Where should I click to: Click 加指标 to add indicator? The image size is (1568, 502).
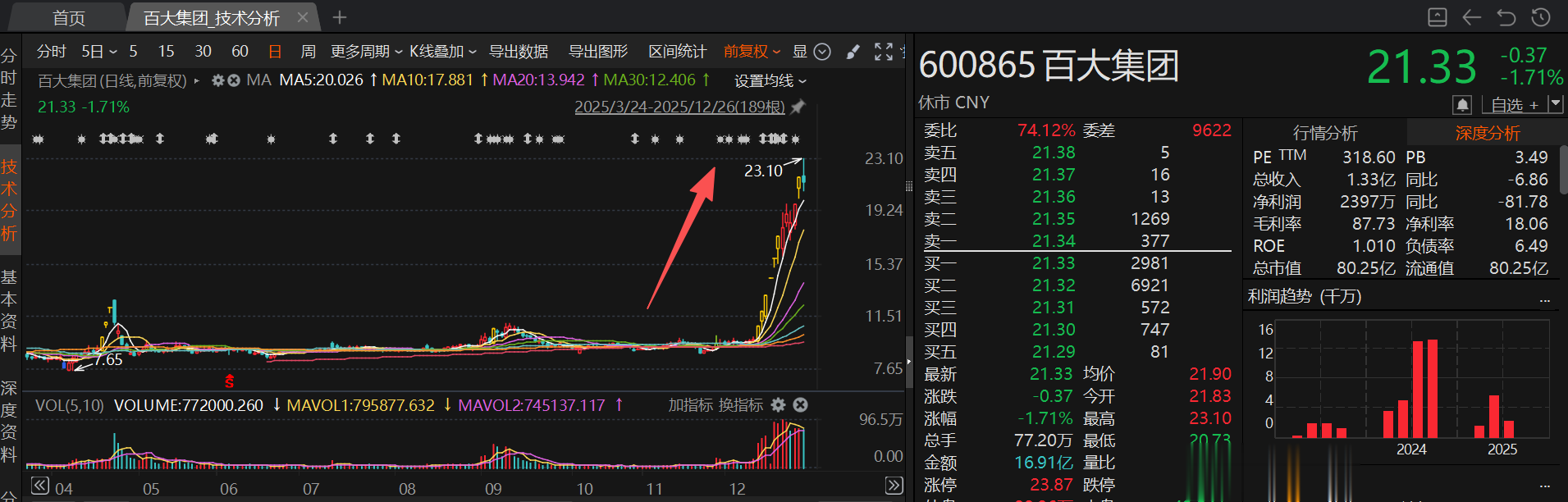[690, 404]
